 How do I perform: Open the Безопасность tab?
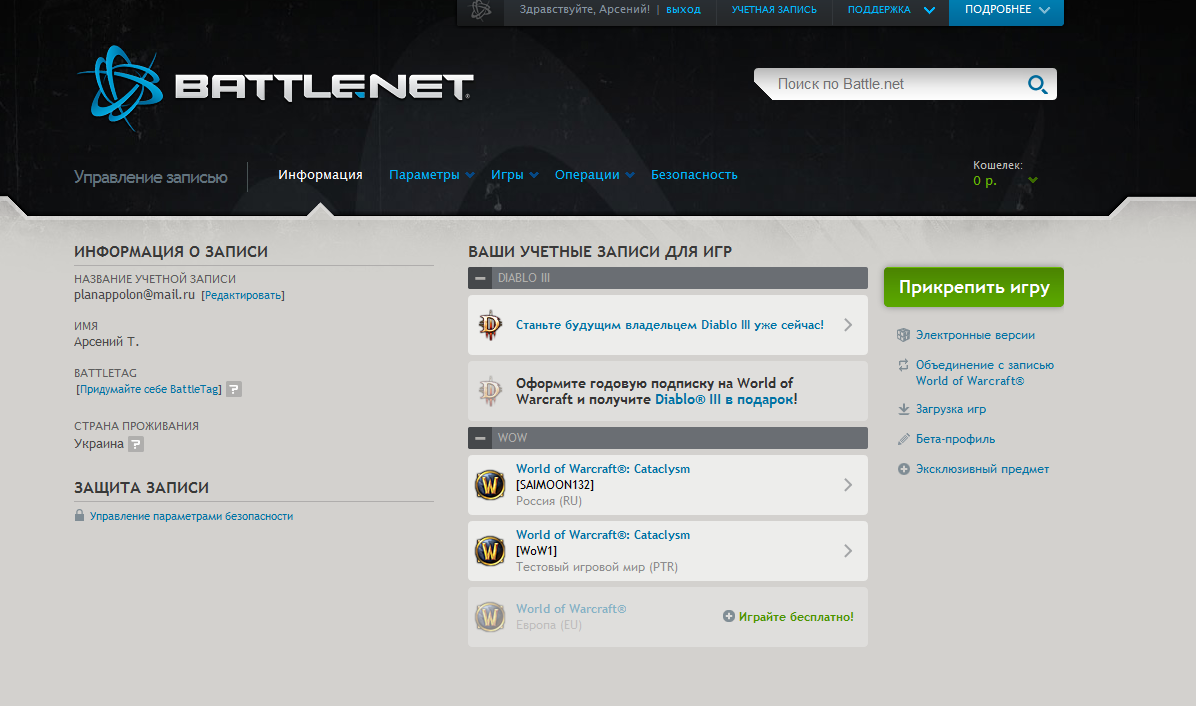694,175
